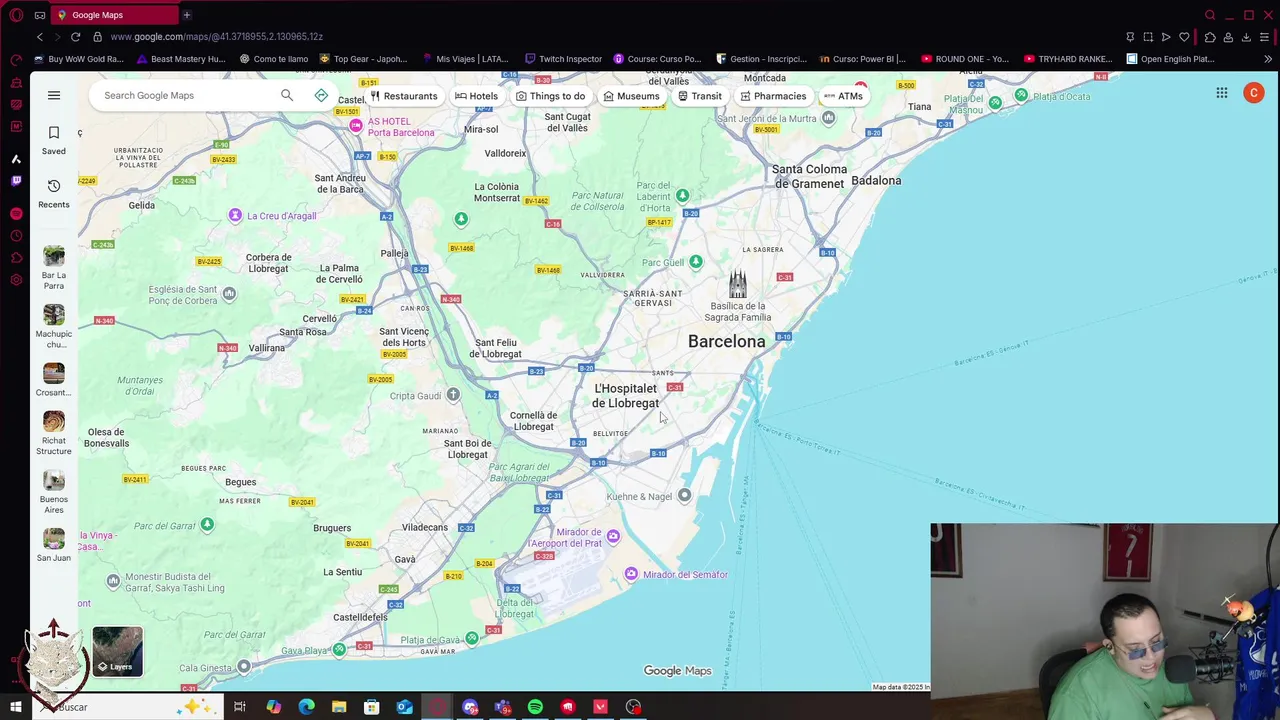
Task: Filter map by Pharmacies
Action: pyautogui.click(x=773, y=96)
